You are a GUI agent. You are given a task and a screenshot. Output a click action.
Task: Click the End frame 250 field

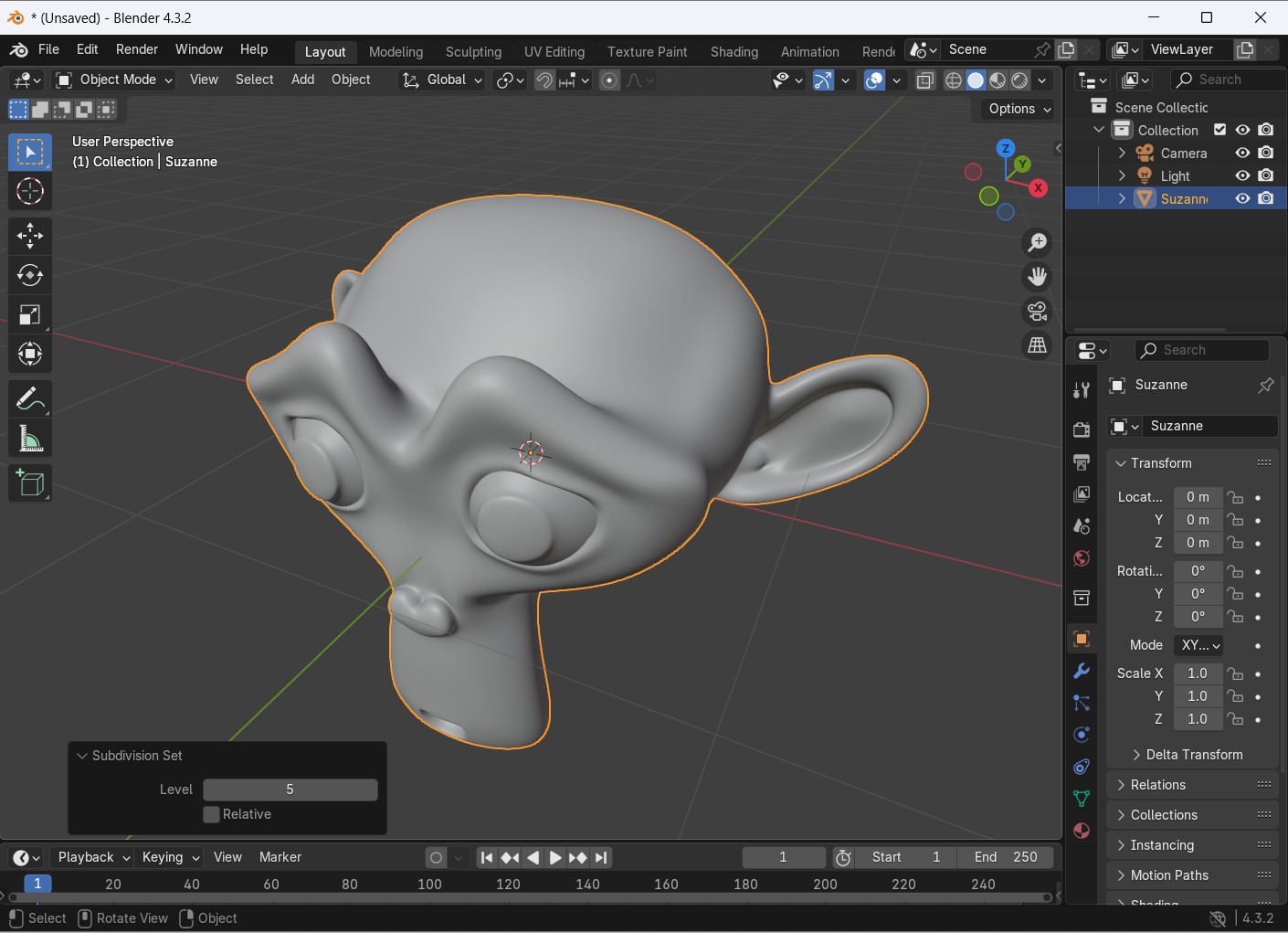1006,857
